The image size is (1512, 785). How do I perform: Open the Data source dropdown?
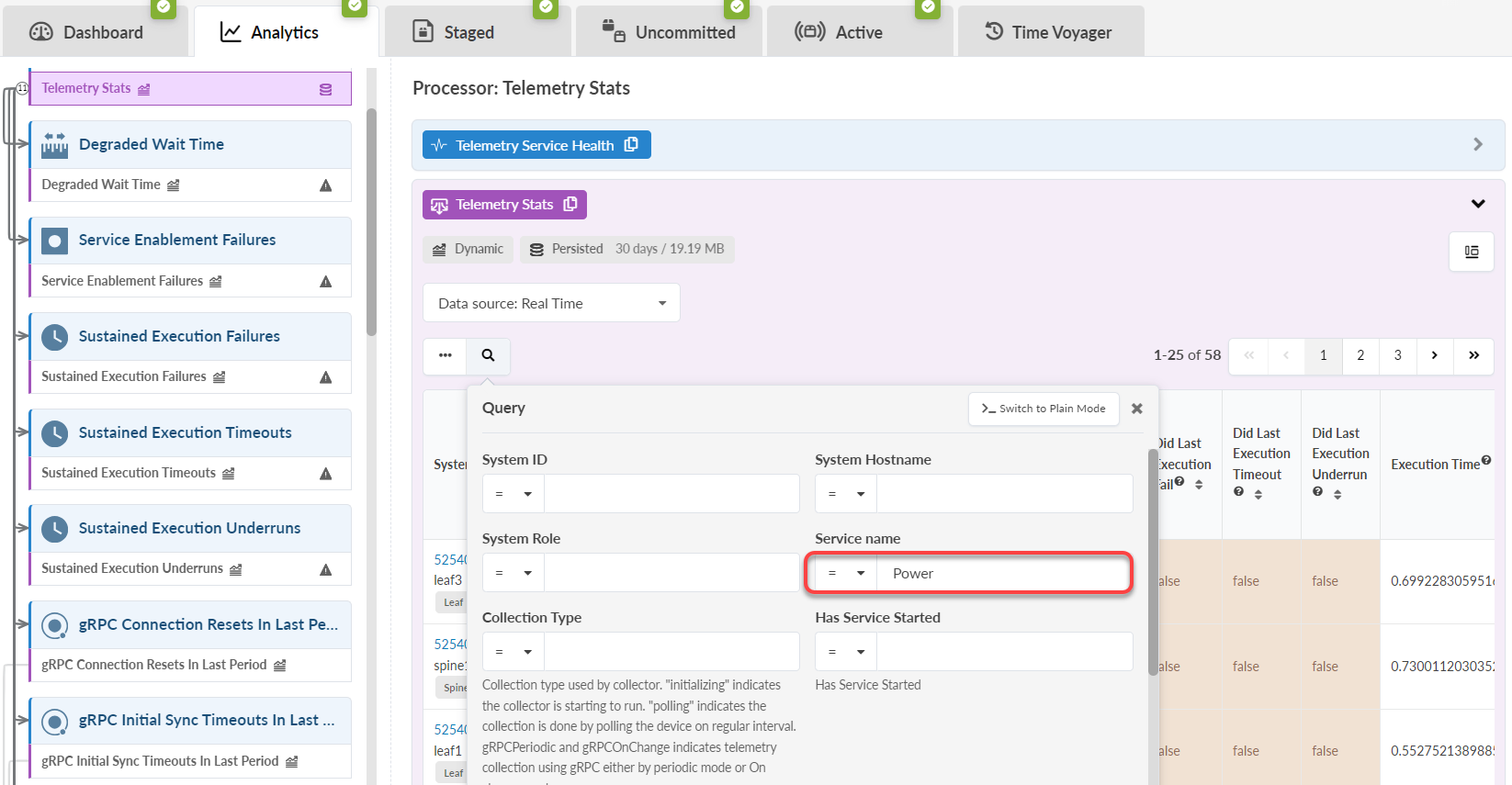point(551,303)
